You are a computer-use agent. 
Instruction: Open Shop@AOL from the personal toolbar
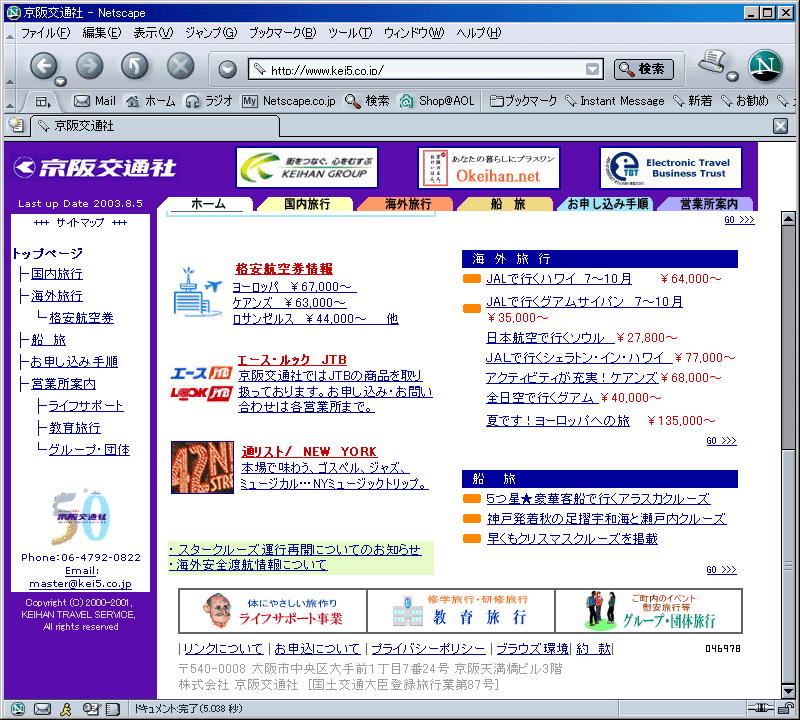point(437,101)
